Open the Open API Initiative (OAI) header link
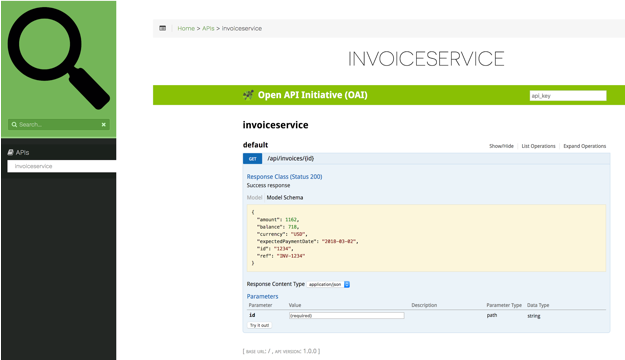Viewport: 625px width, 360px height. (312, 95)
